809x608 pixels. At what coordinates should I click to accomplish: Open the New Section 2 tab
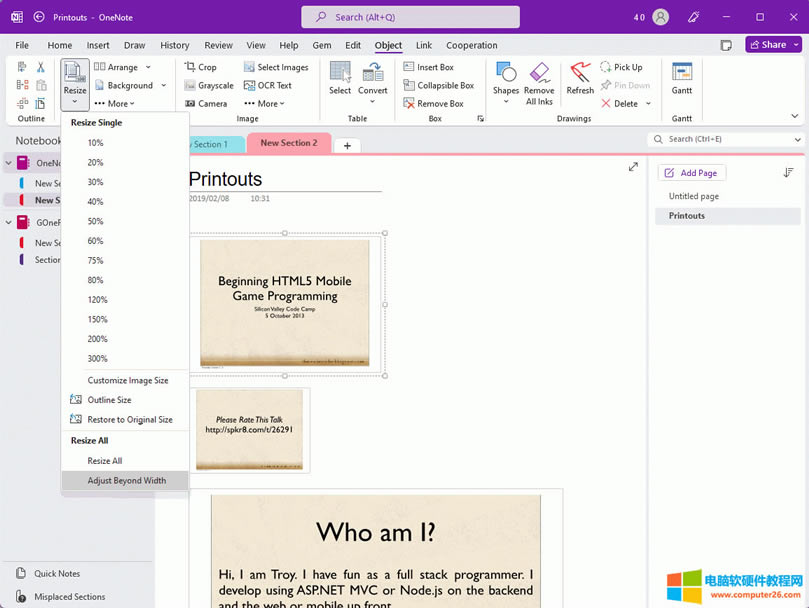coord(288,143)
